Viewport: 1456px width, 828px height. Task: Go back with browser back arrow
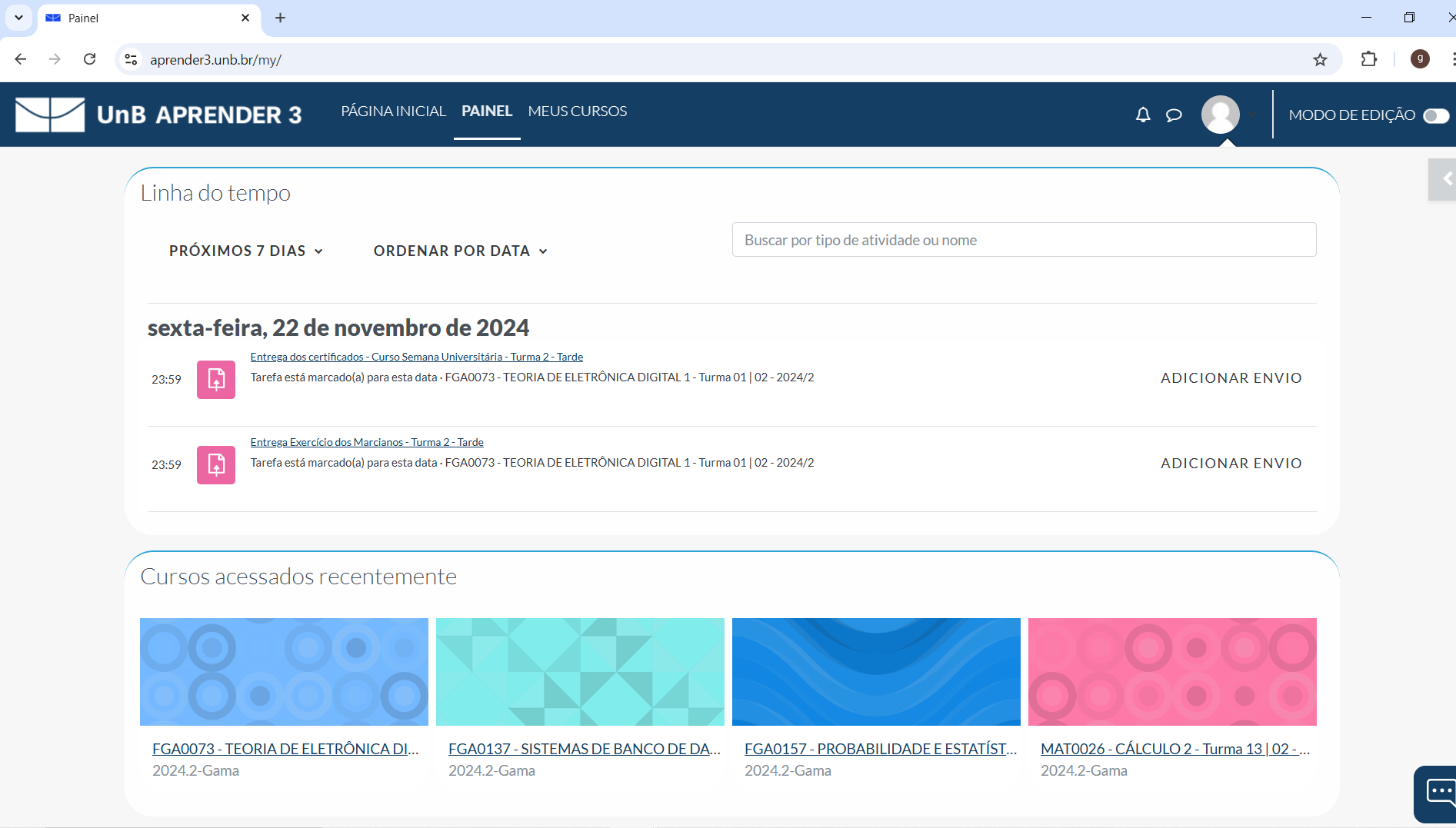click(21, 59)
